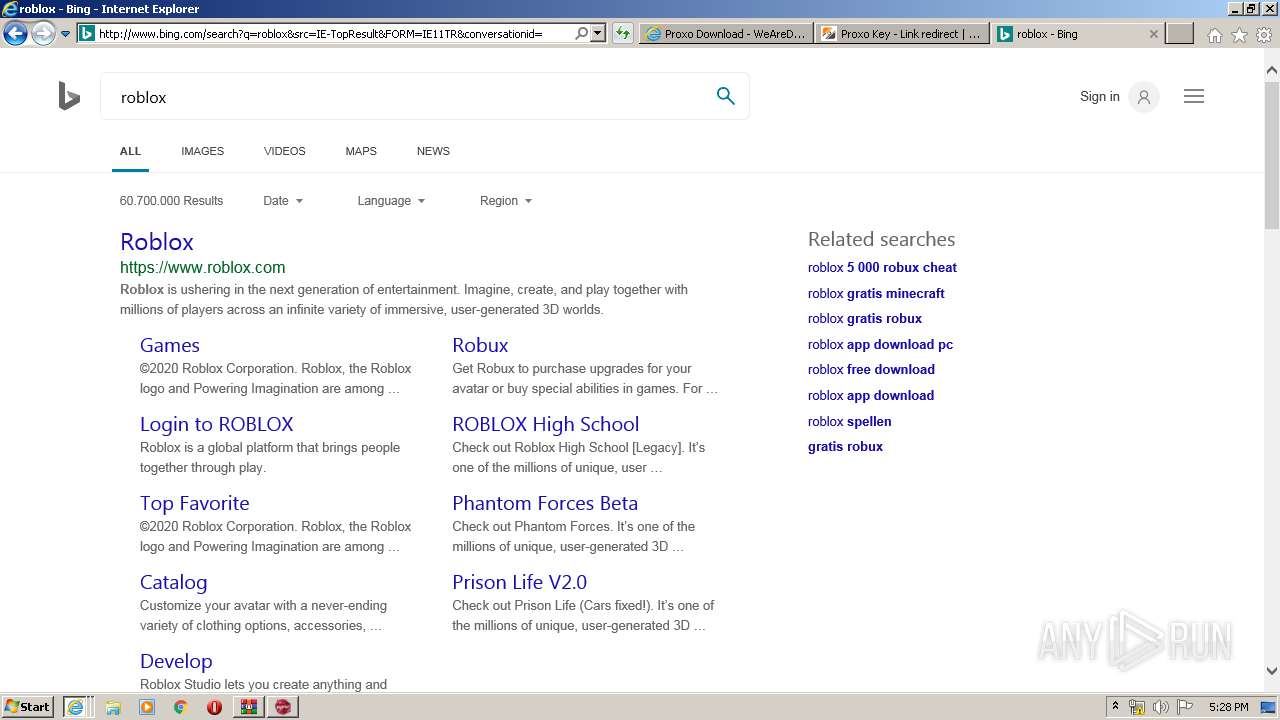Screen dimensions: 1280x720
Task: Open the Top Favorite sublink
Action: coord(195,503)
